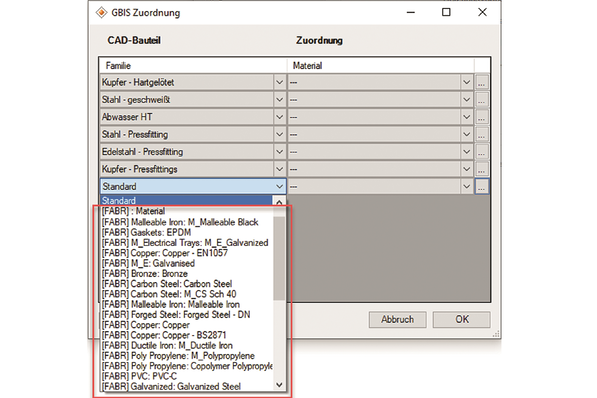This screenshot has width=597, height=398.
Task: Pick [FABR] PVC: PVC-C from list
Action: pos(139,376)
